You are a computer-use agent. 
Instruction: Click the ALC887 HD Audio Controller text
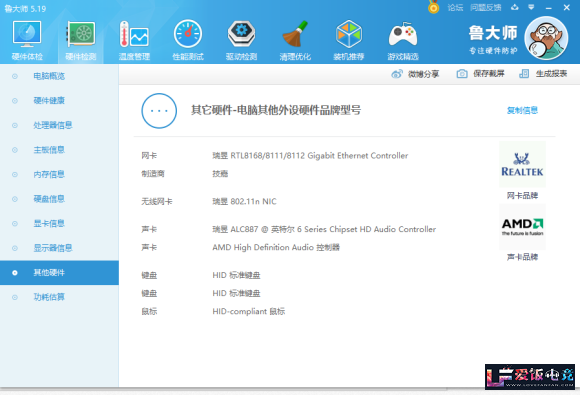pyautogui.click(x=324, y=229)
